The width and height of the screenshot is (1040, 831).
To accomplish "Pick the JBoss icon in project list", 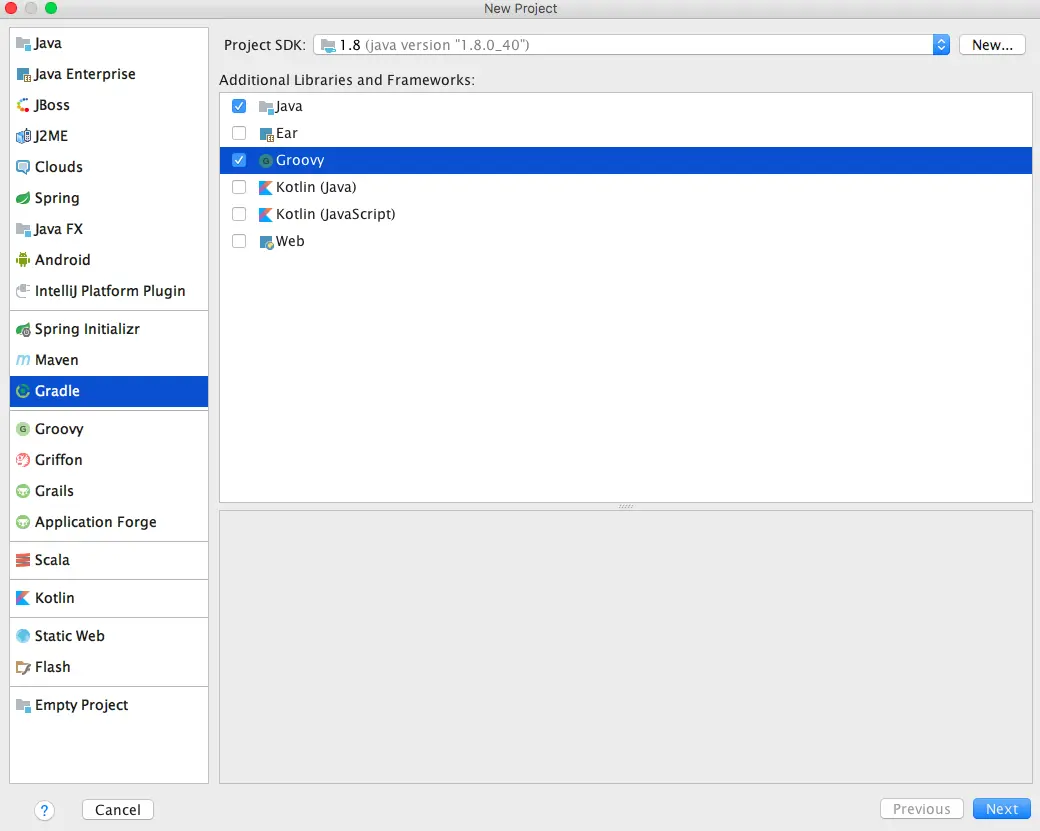I will point(23,105).
